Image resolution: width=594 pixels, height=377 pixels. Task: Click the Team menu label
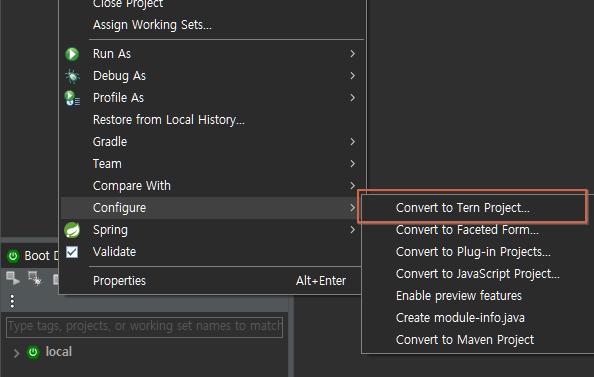[x=107, y=164]
